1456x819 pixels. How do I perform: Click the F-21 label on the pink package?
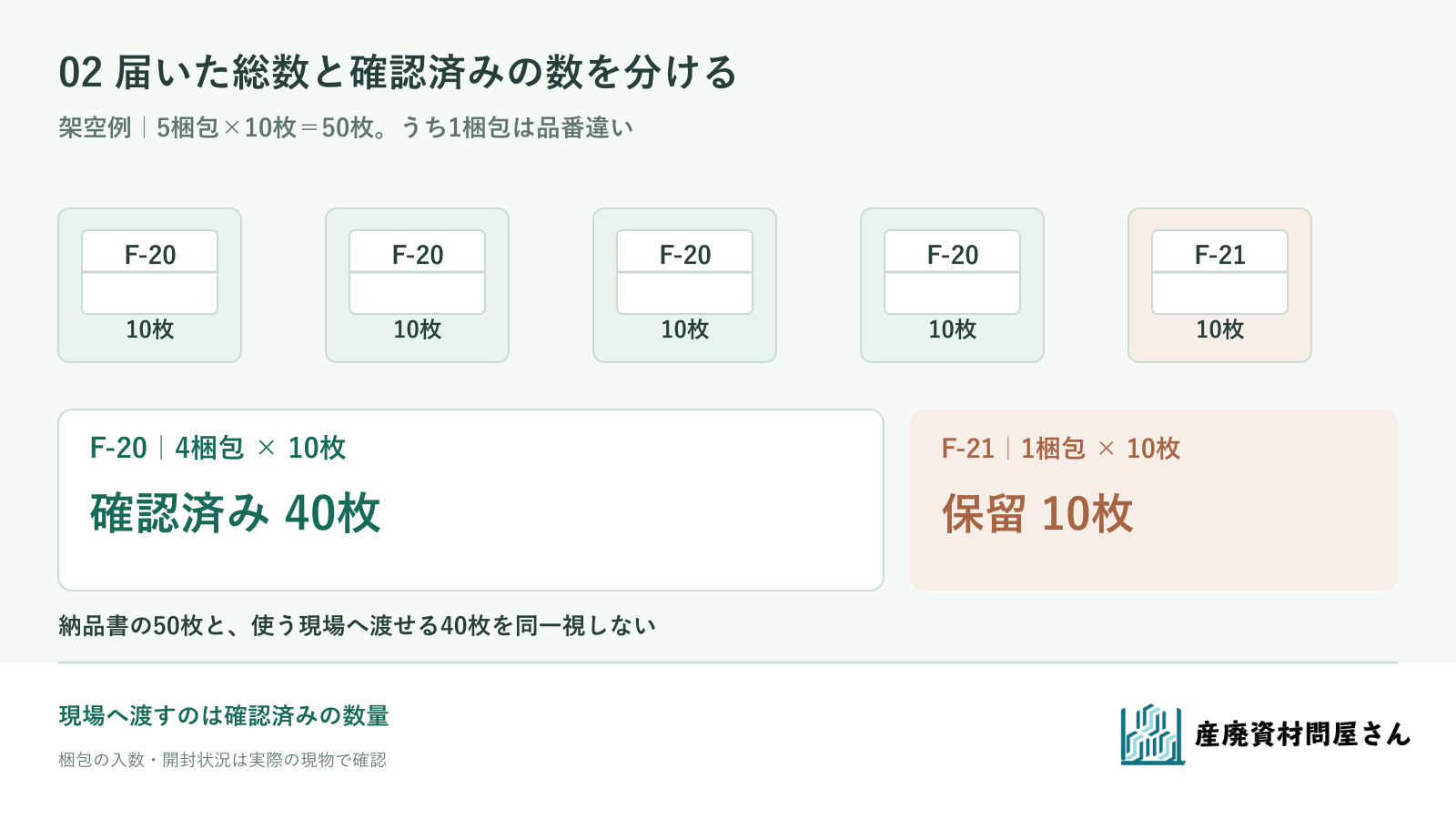1220,255
